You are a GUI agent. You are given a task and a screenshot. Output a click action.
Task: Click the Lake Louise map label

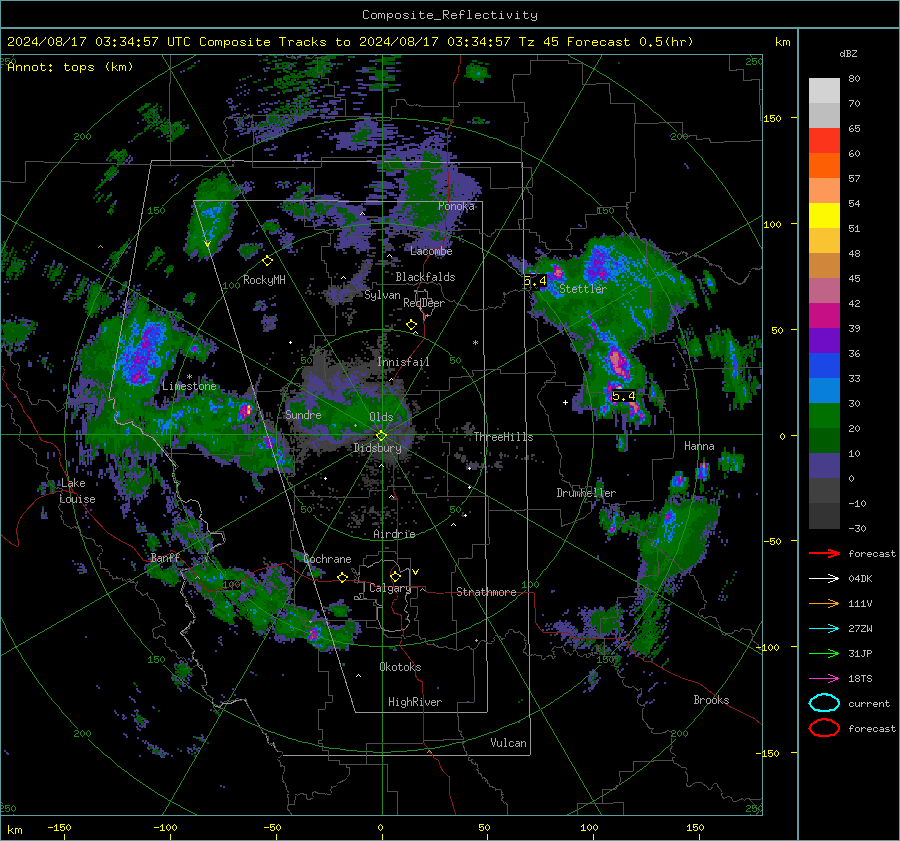77,491
